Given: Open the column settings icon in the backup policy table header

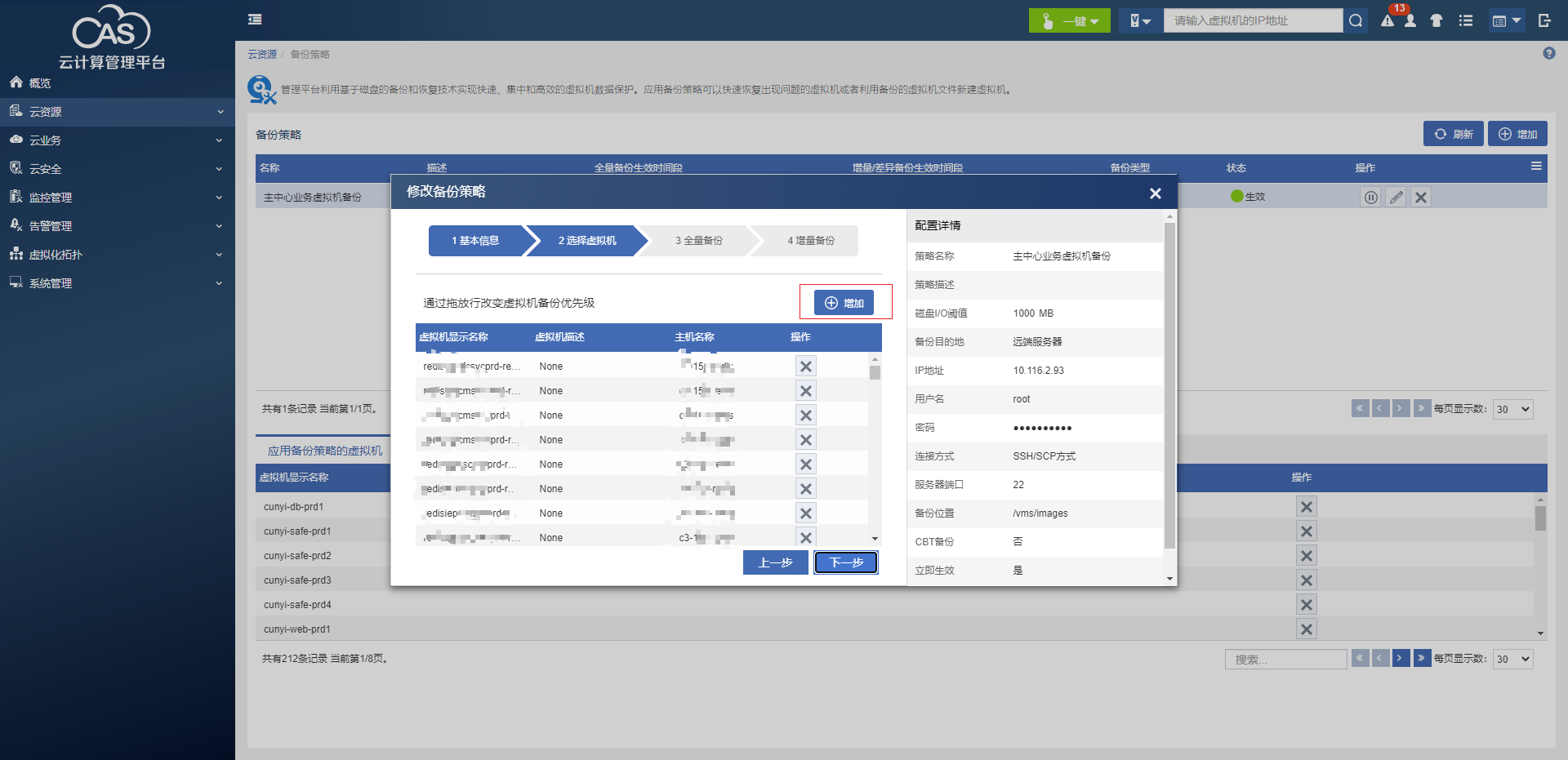Looking at the screenshot, I should click(1536, 167).
